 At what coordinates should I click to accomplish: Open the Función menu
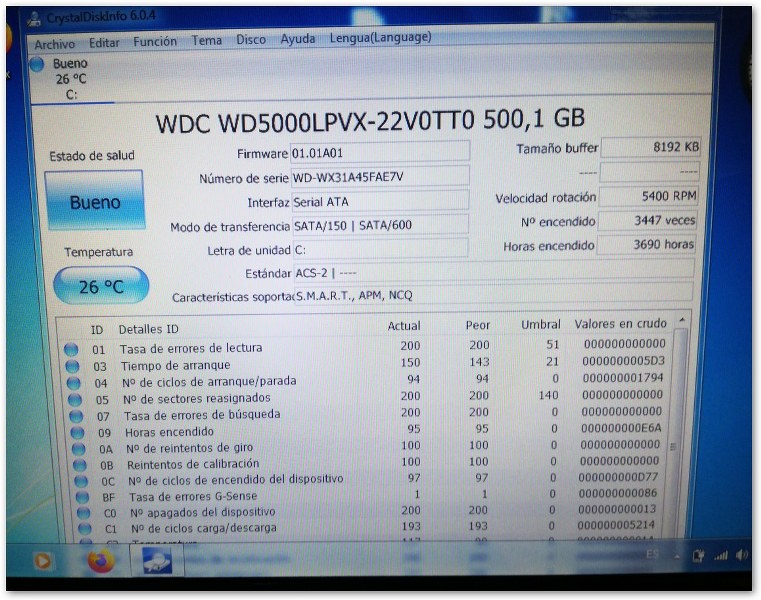tap(155, 42)
